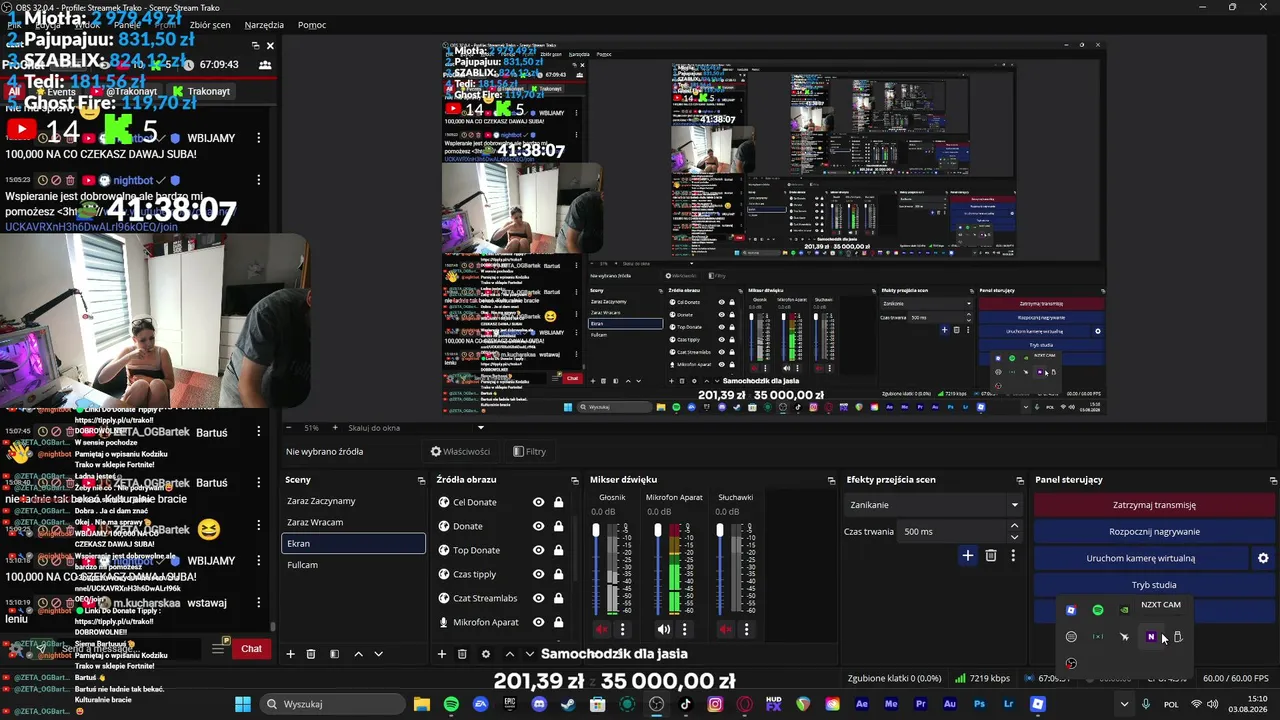Open the Narzędzia menu
Image resolution: width=1280 pixels, height=720 pixels.
[x=264, y=25]
